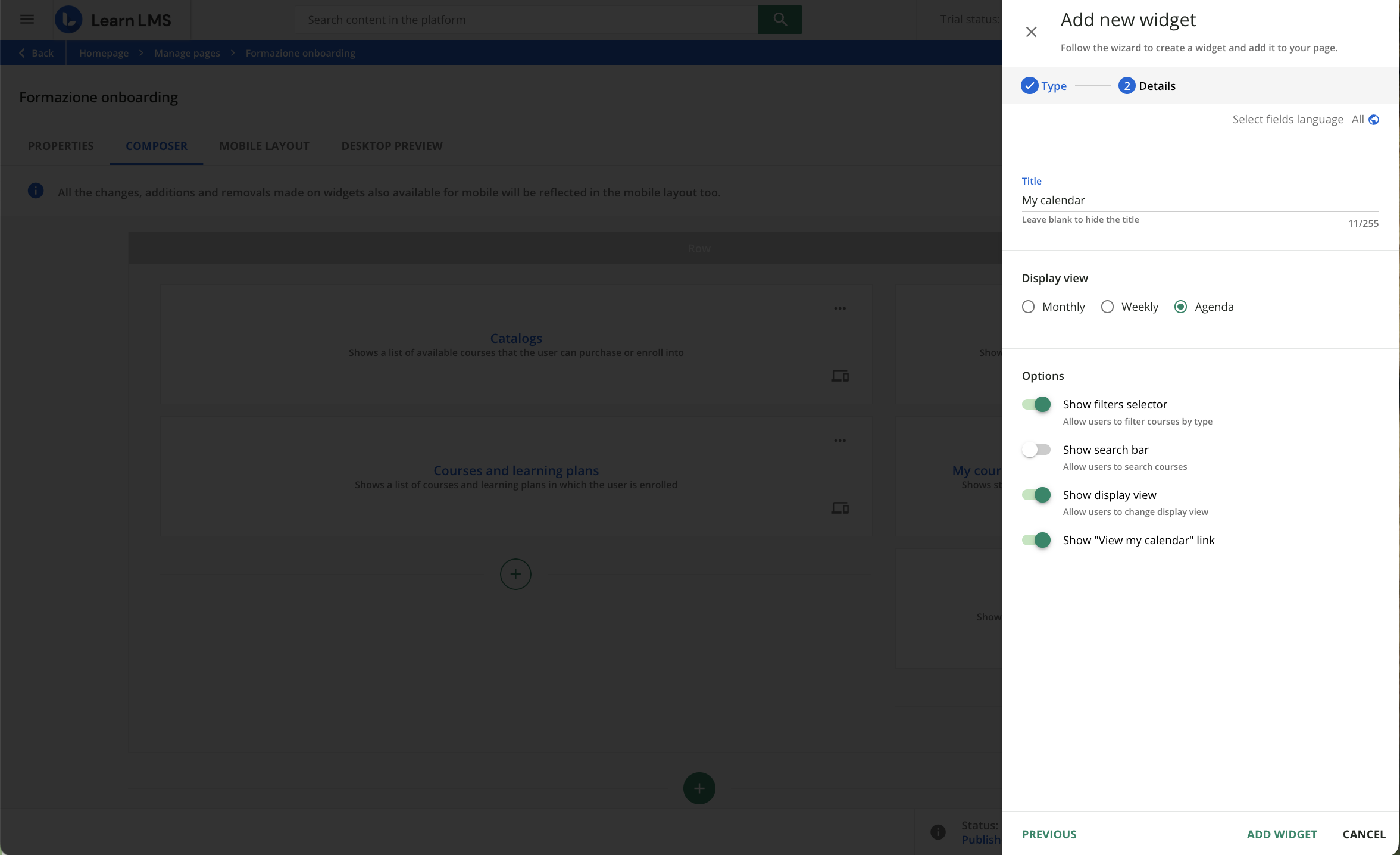Go to Manage pages breadcrumb
Viewport: 1400px width, 855px height.
click(x=187, y=53)
